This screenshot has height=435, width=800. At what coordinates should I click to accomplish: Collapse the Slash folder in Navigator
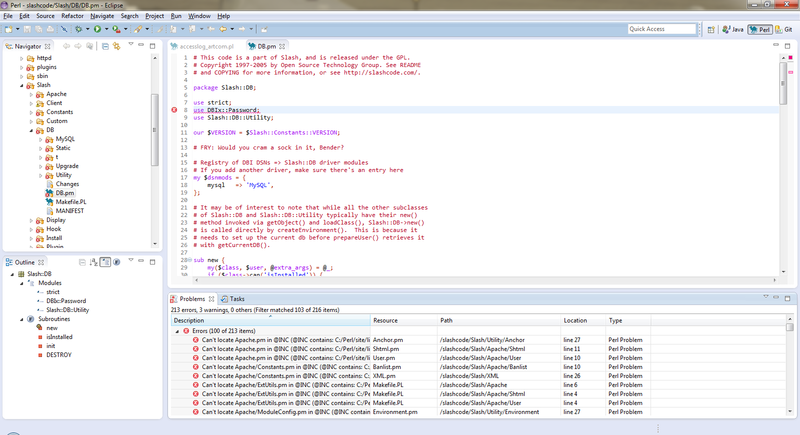pos(23,85)
